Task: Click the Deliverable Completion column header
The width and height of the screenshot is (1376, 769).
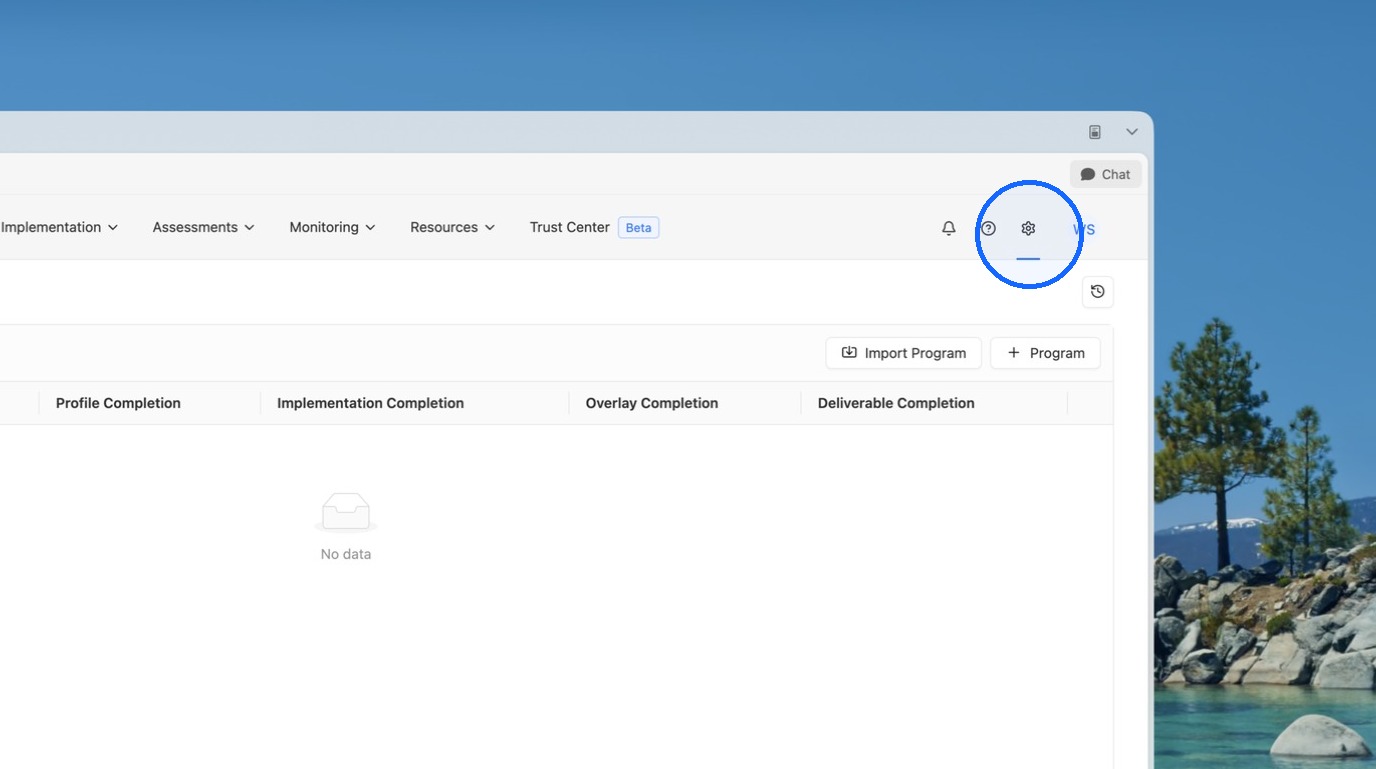Action: click(896, 403)
